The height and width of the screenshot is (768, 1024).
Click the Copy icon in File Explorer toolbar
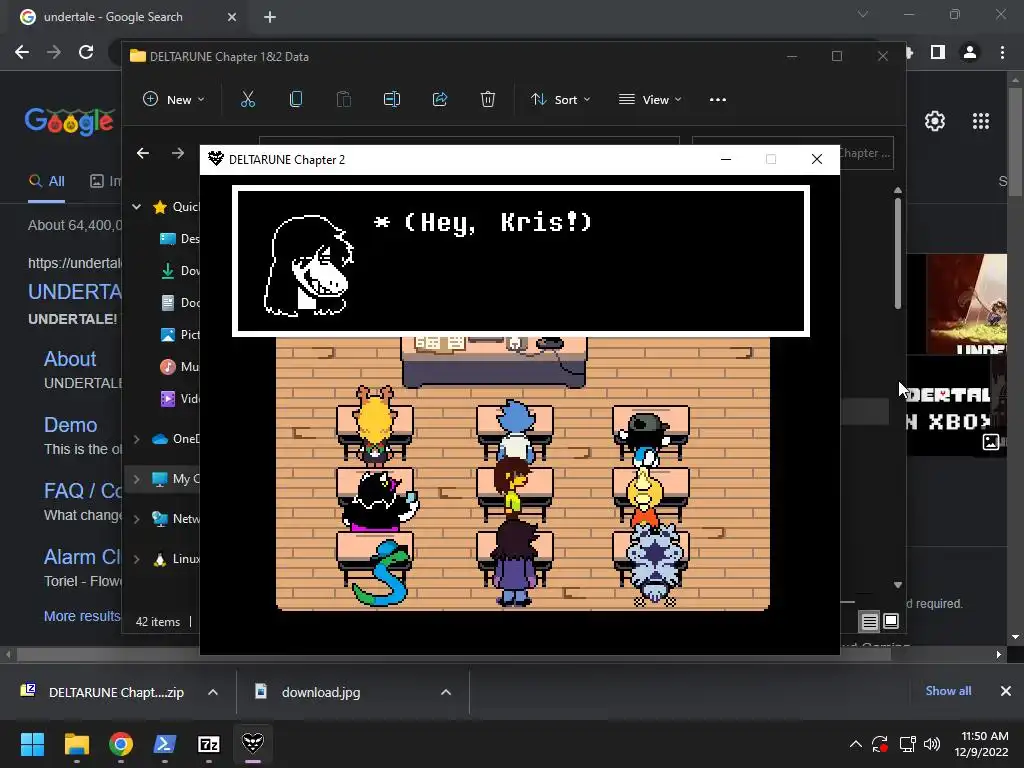296,99
